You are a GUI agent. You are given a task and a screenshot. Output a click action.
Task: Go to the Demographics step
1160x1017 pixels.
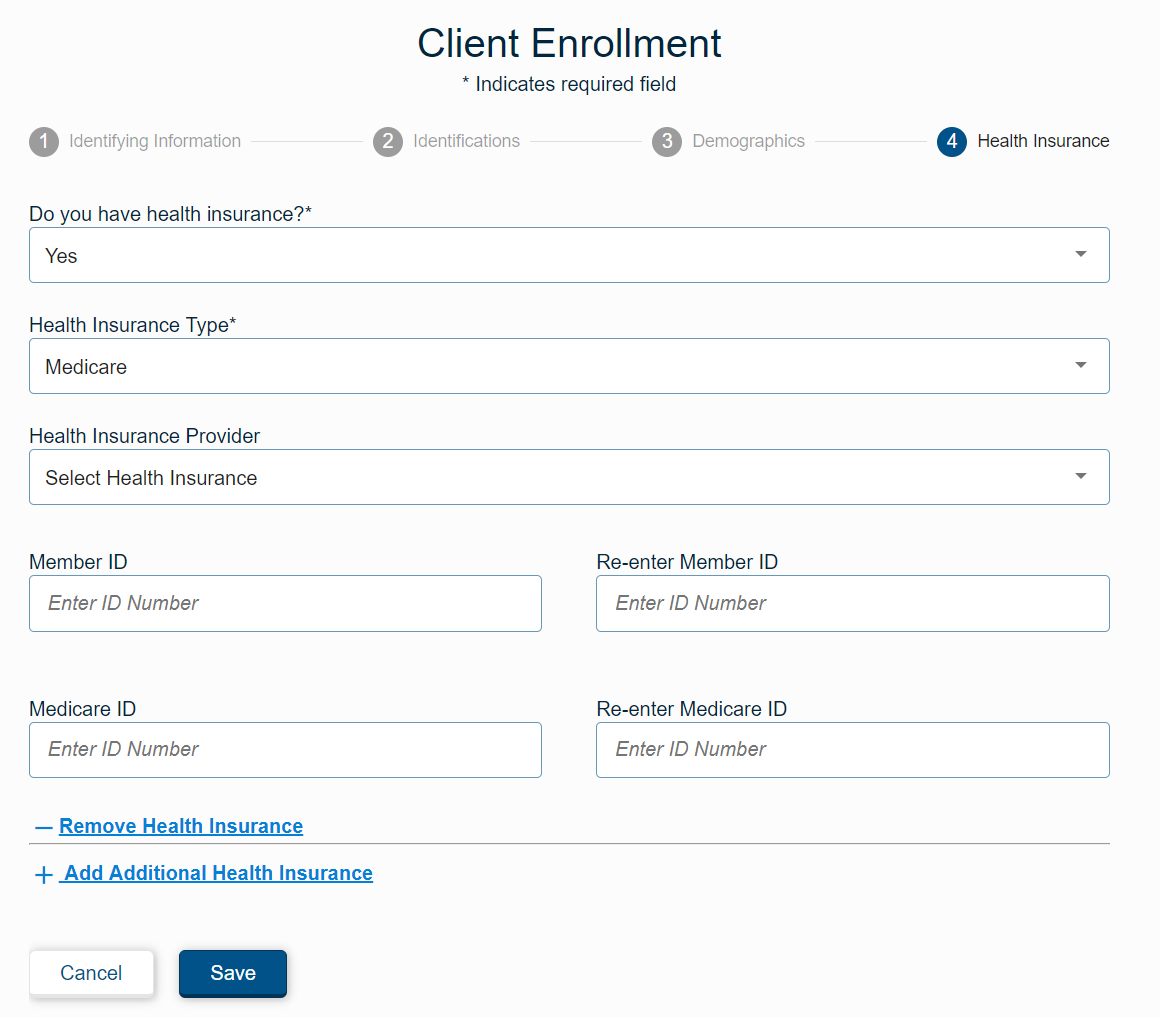click(x=748, y=141)
